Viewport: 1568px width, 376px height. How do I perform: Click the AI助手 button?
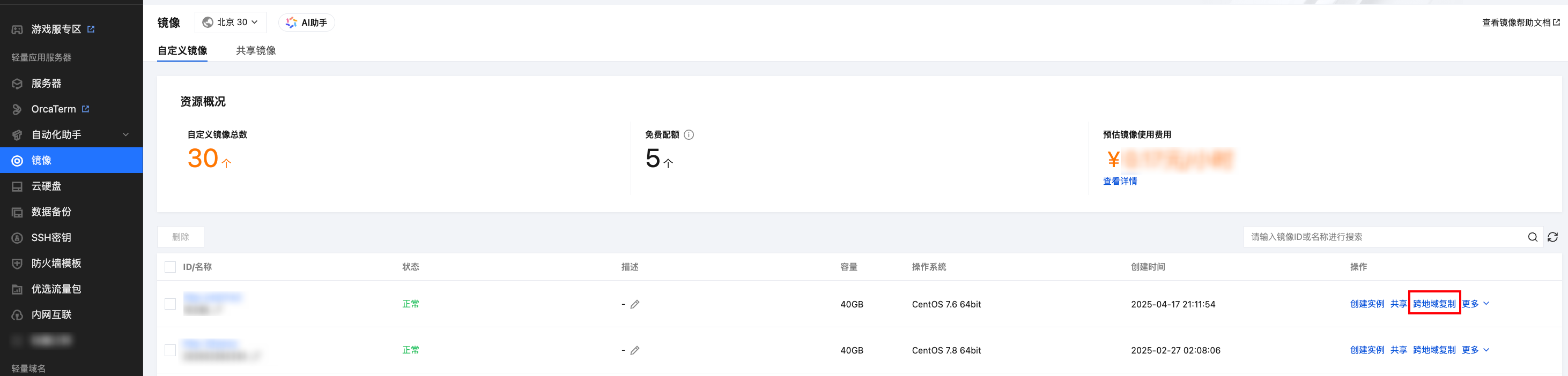306,22
